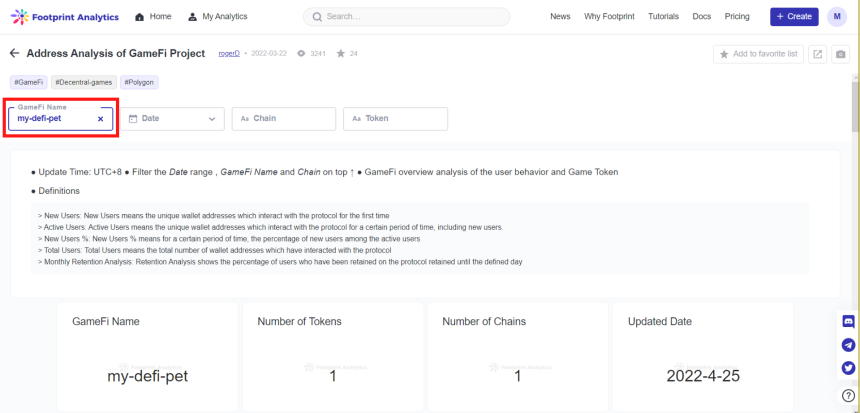This screenshot has height=413, width=860.
Task: Select the #Polygon tag
Action: (139, 82)
